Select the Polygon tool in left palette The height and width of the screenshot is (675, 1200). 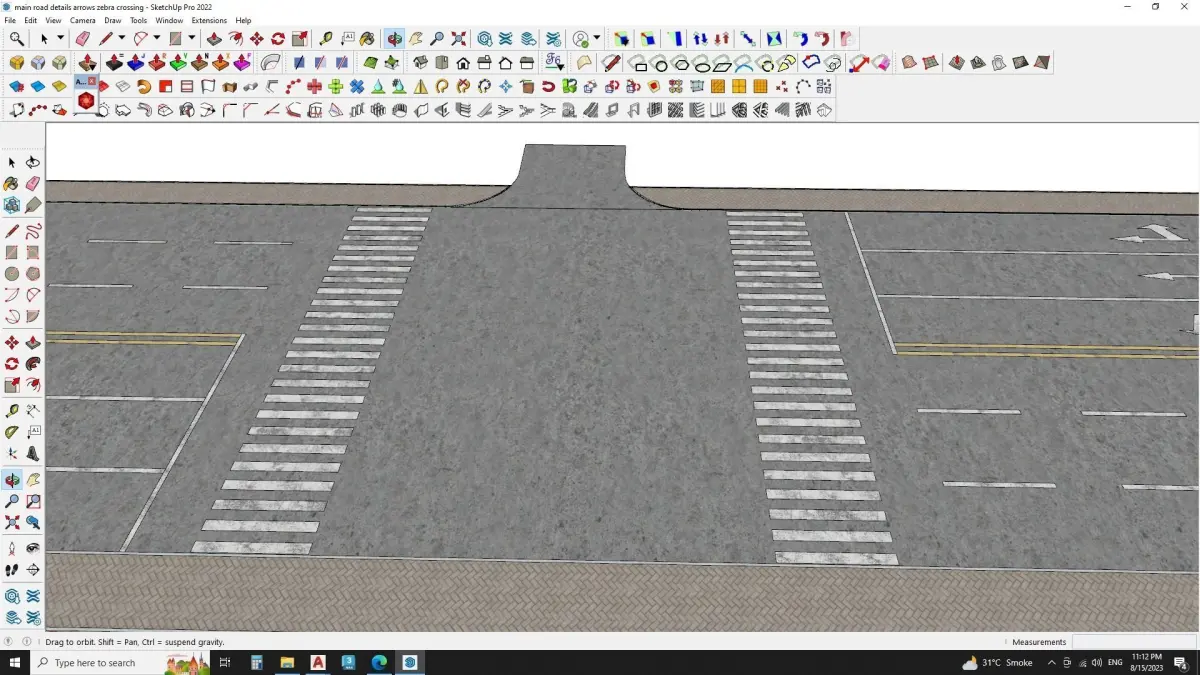pyautogui.click(x=33, y=273)
